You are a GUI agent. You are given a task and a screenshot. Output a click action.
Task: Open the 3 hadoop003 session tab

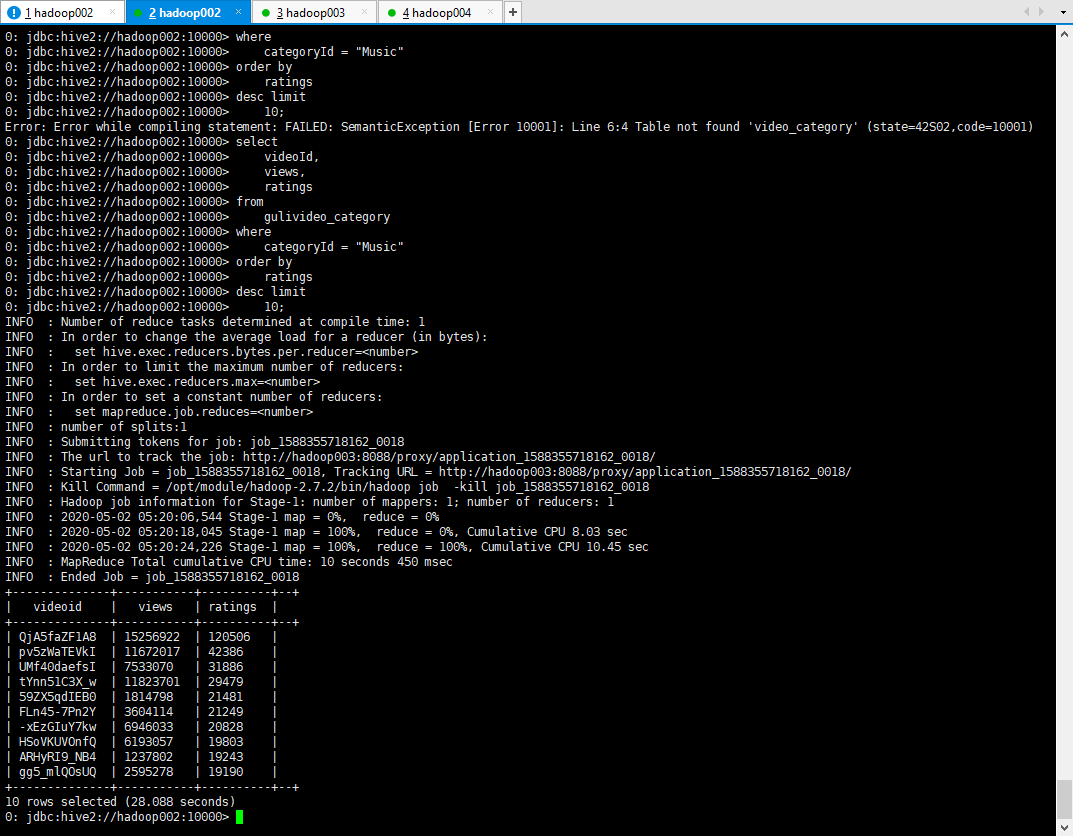tap(313, 12)
